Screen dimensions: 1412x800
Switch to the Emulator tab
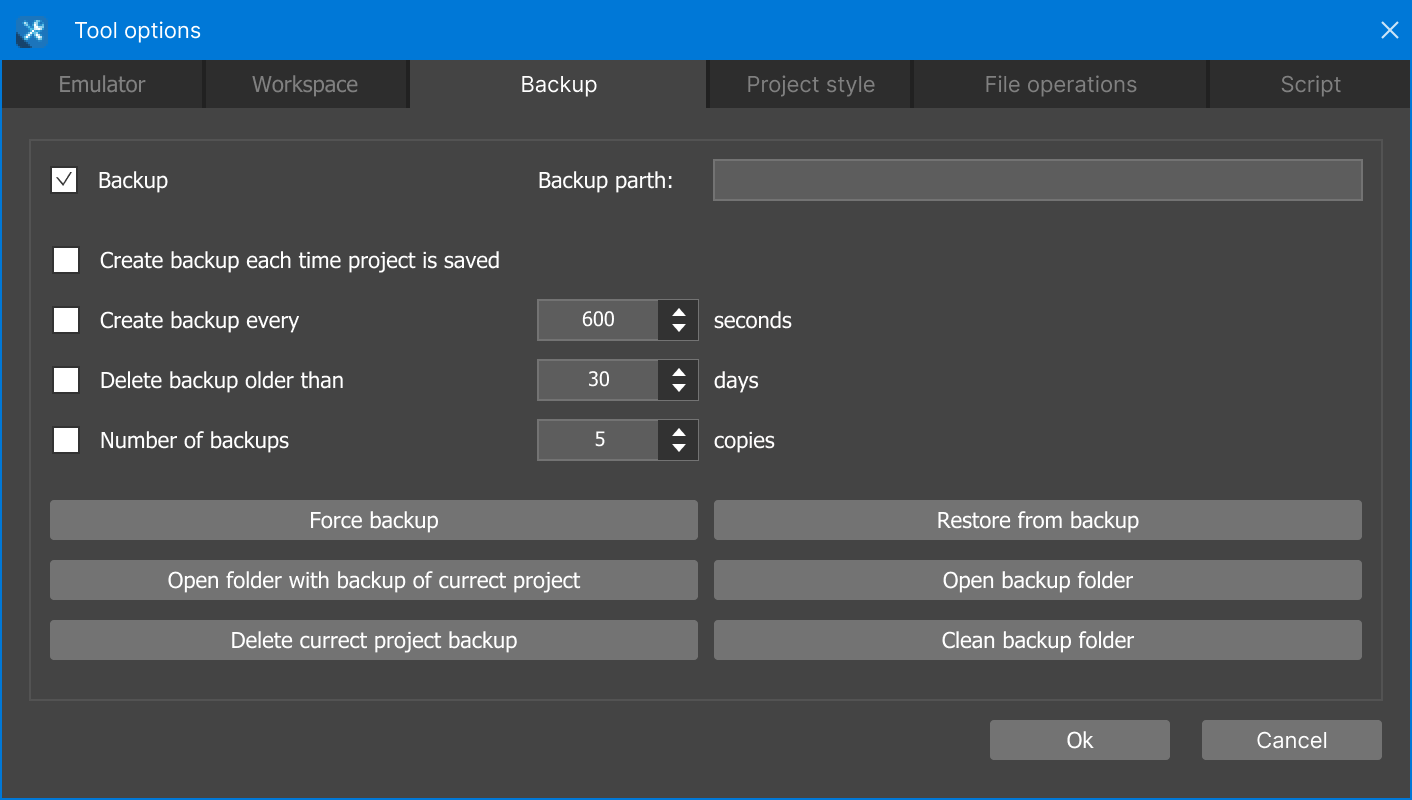coord(102,85)
